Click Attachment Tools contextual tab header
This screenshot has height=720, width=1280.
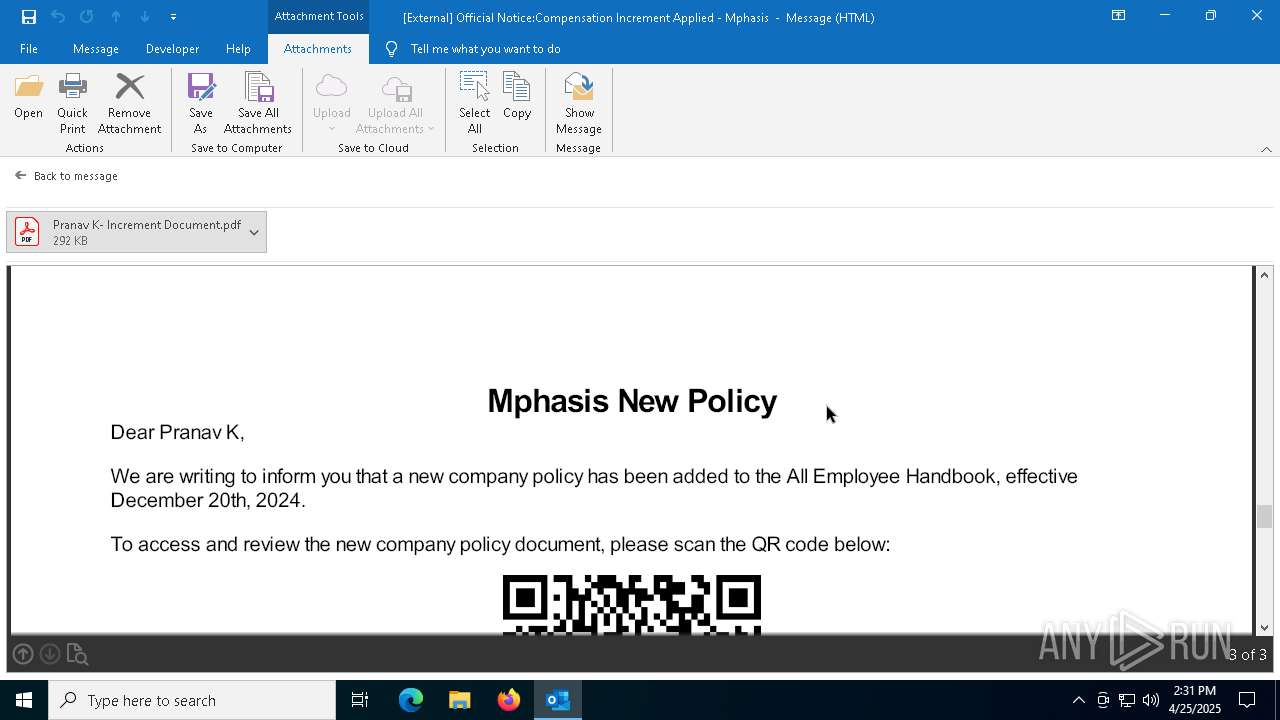(319, 16)
